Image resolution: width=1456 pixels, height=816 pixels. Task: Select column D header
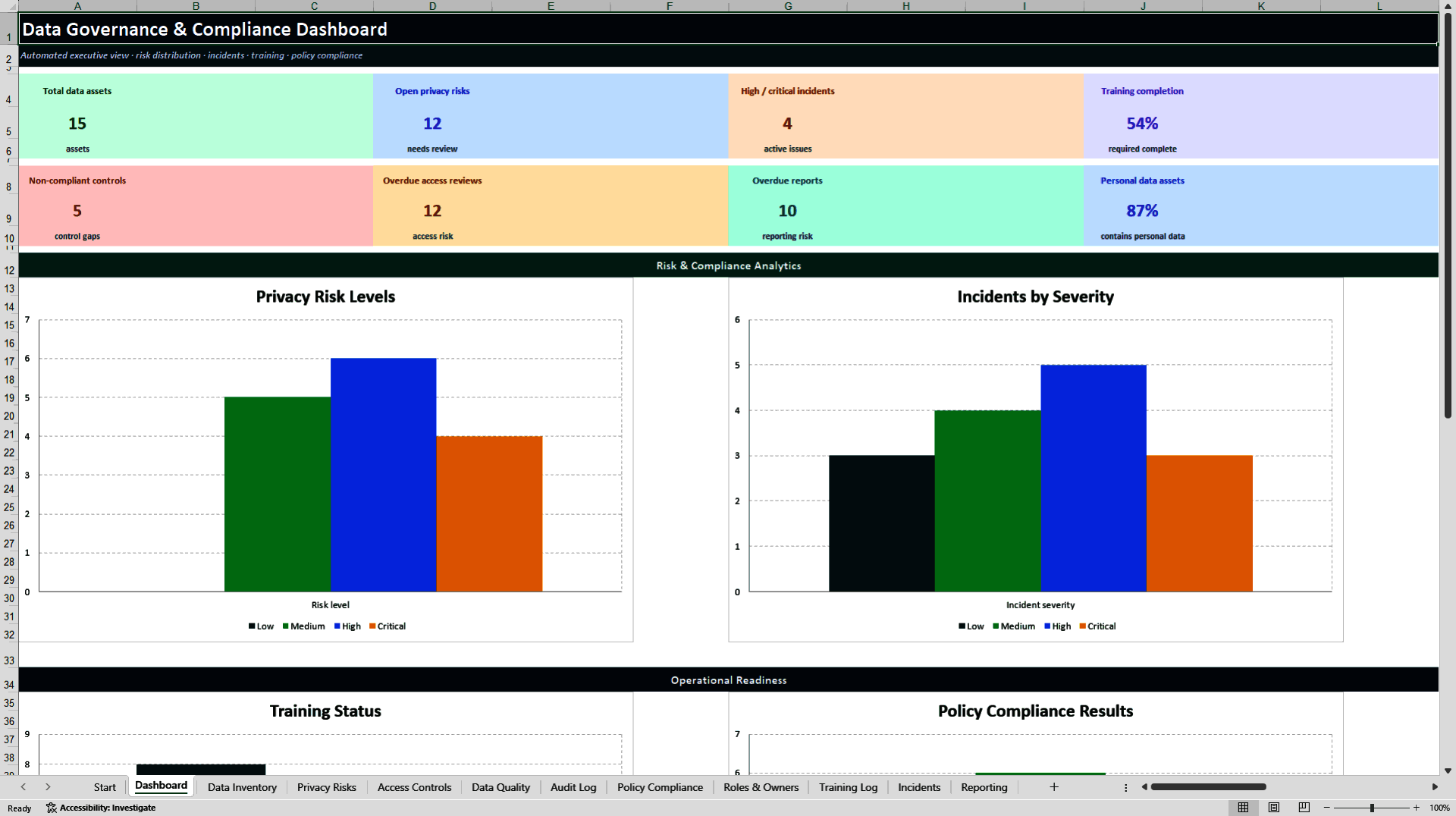click(x=432, y=6)
